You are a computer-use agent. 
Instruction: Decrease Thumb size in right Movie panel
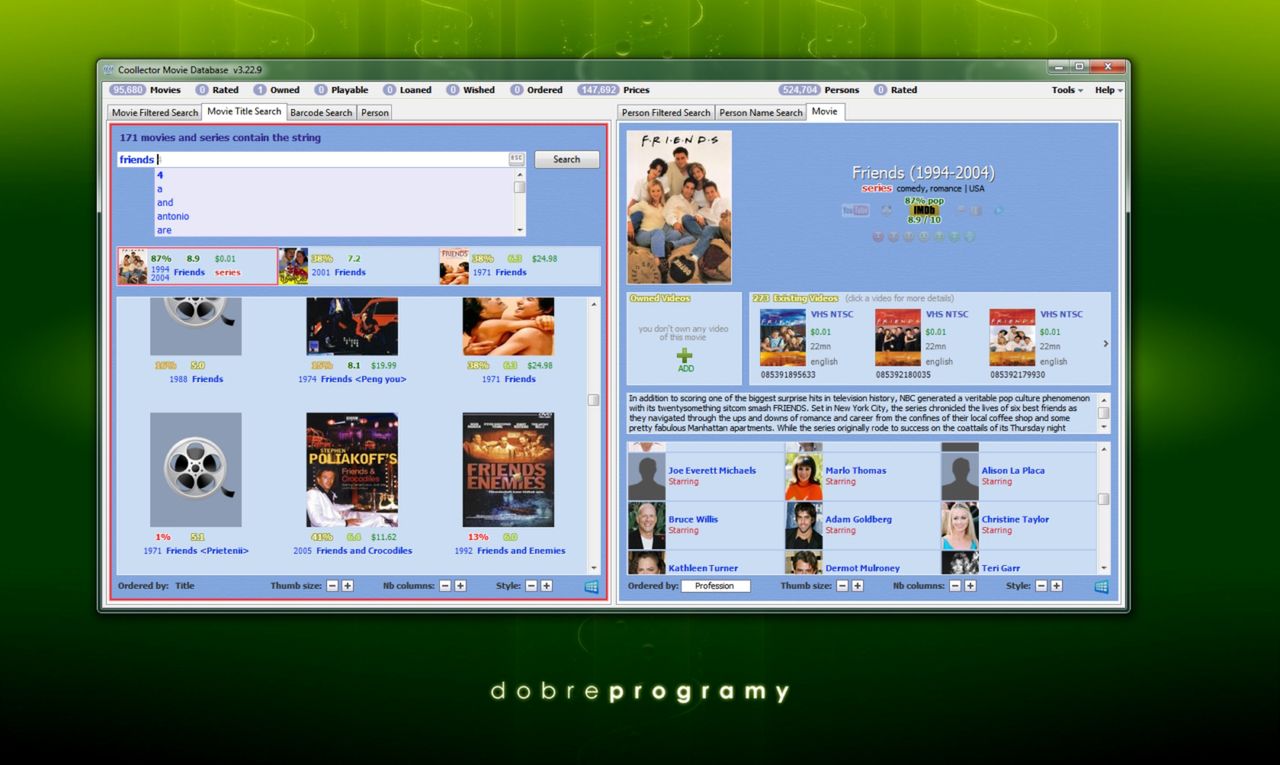point(842,586)
